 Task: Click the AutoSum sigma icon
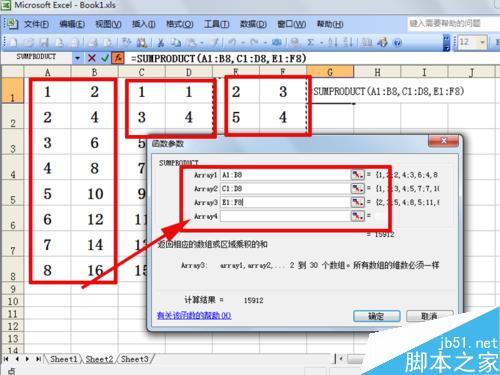(310, 43)
